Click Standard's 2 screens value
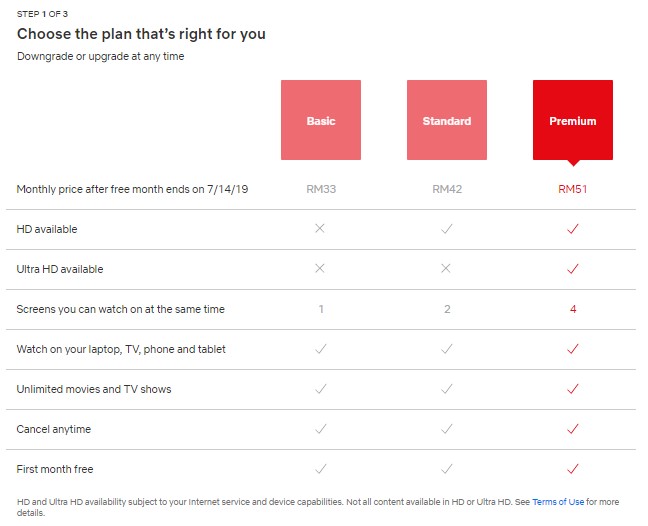Image resolution: width=648 pixels, height=526 pixels. pyautogui.click(x=447, y=309)
